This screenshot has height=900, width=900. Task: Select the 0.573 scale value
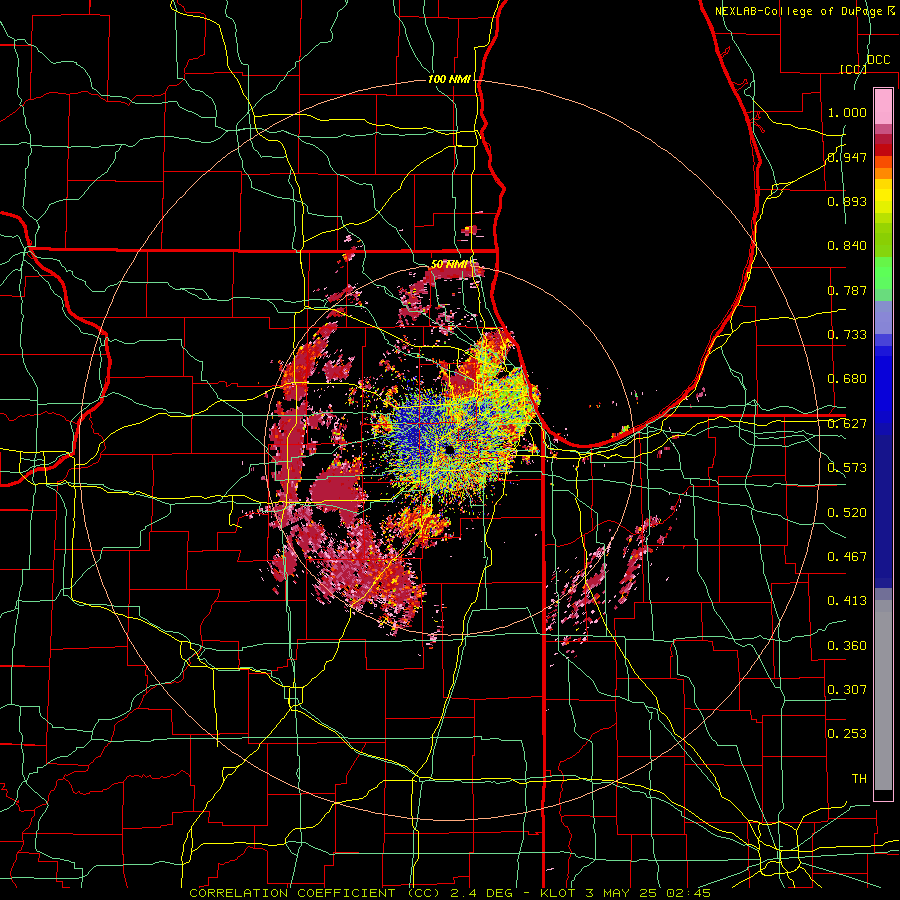pos(847,468)
